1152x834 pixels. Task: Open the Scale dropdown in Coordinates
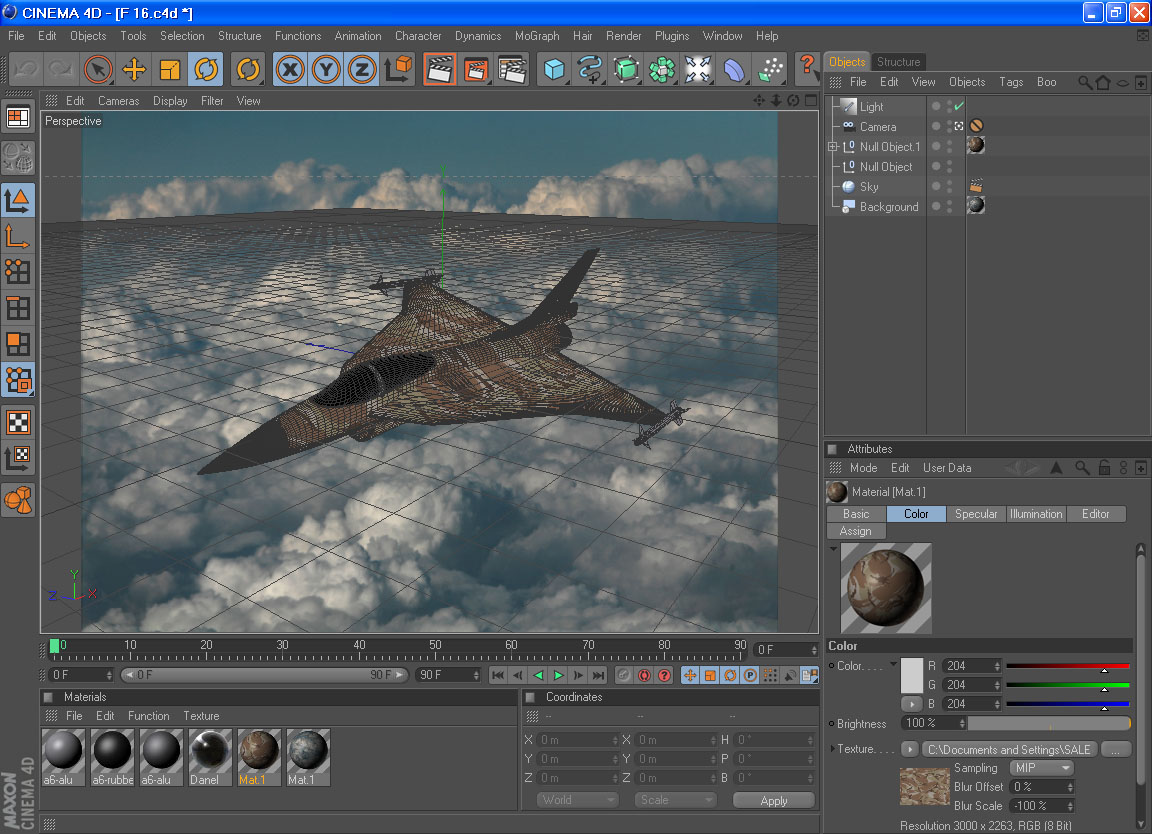coord(675,800)
